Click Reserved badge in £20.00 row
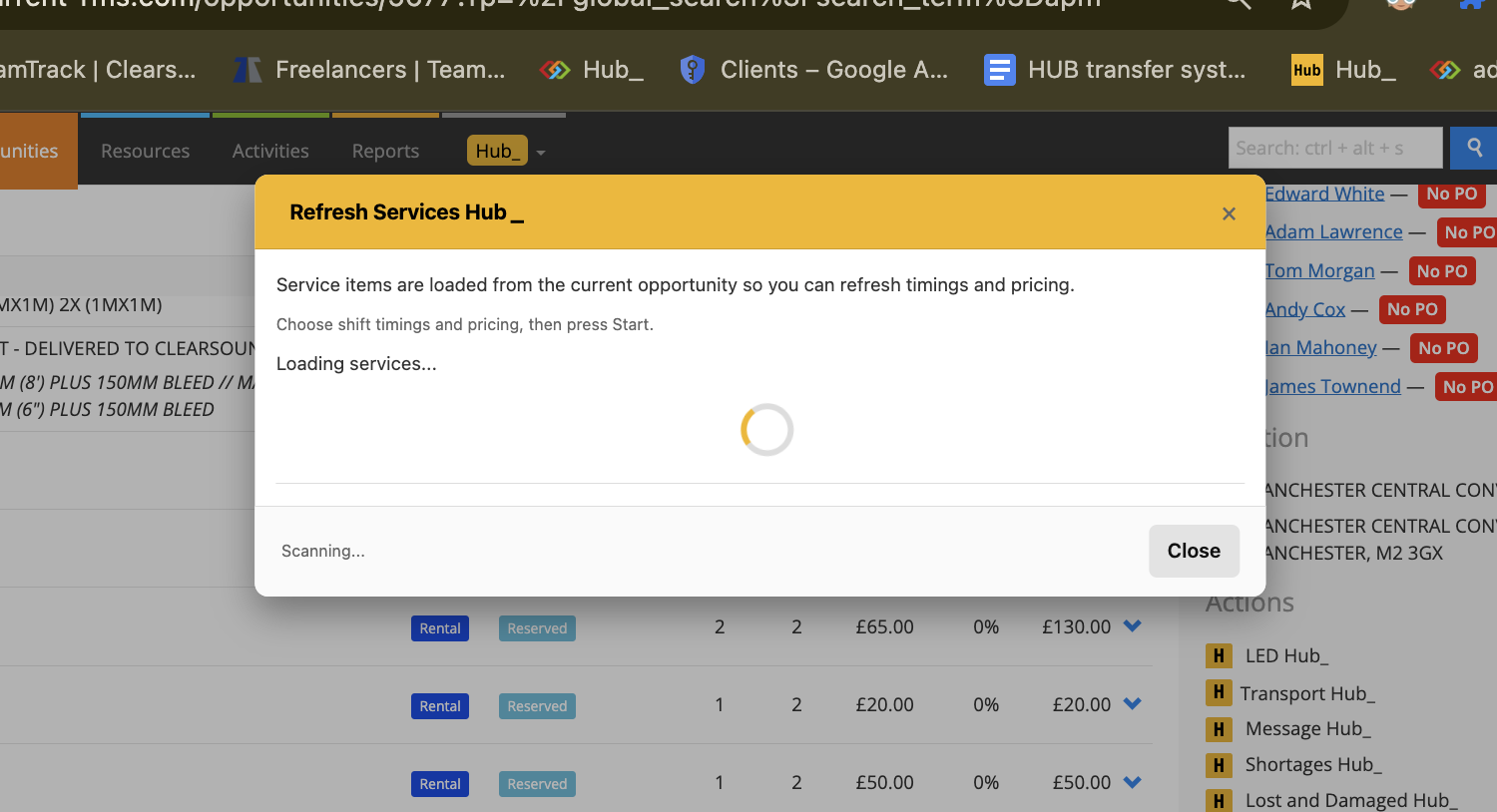 pos(537,706)
